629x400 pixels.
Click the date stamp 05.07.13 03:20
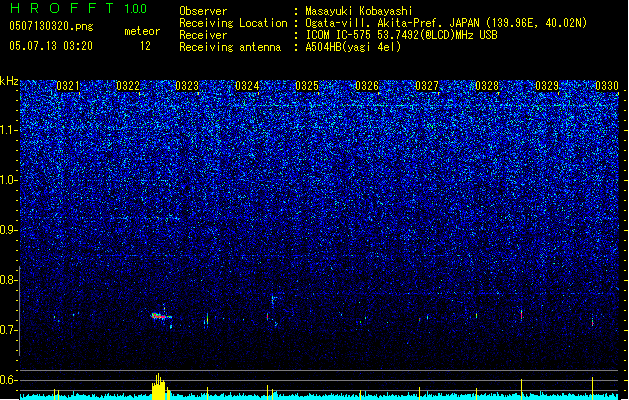coord(51,46)
